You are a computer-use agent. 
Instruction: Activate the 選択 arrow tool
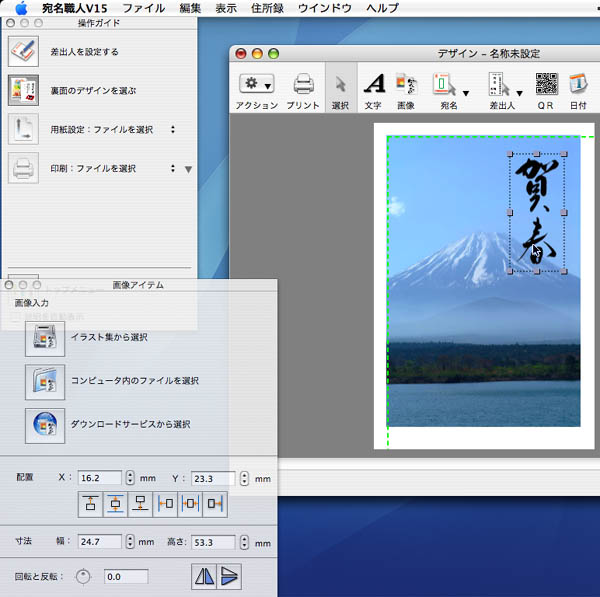pyautogui.click(x=339, y=85)
